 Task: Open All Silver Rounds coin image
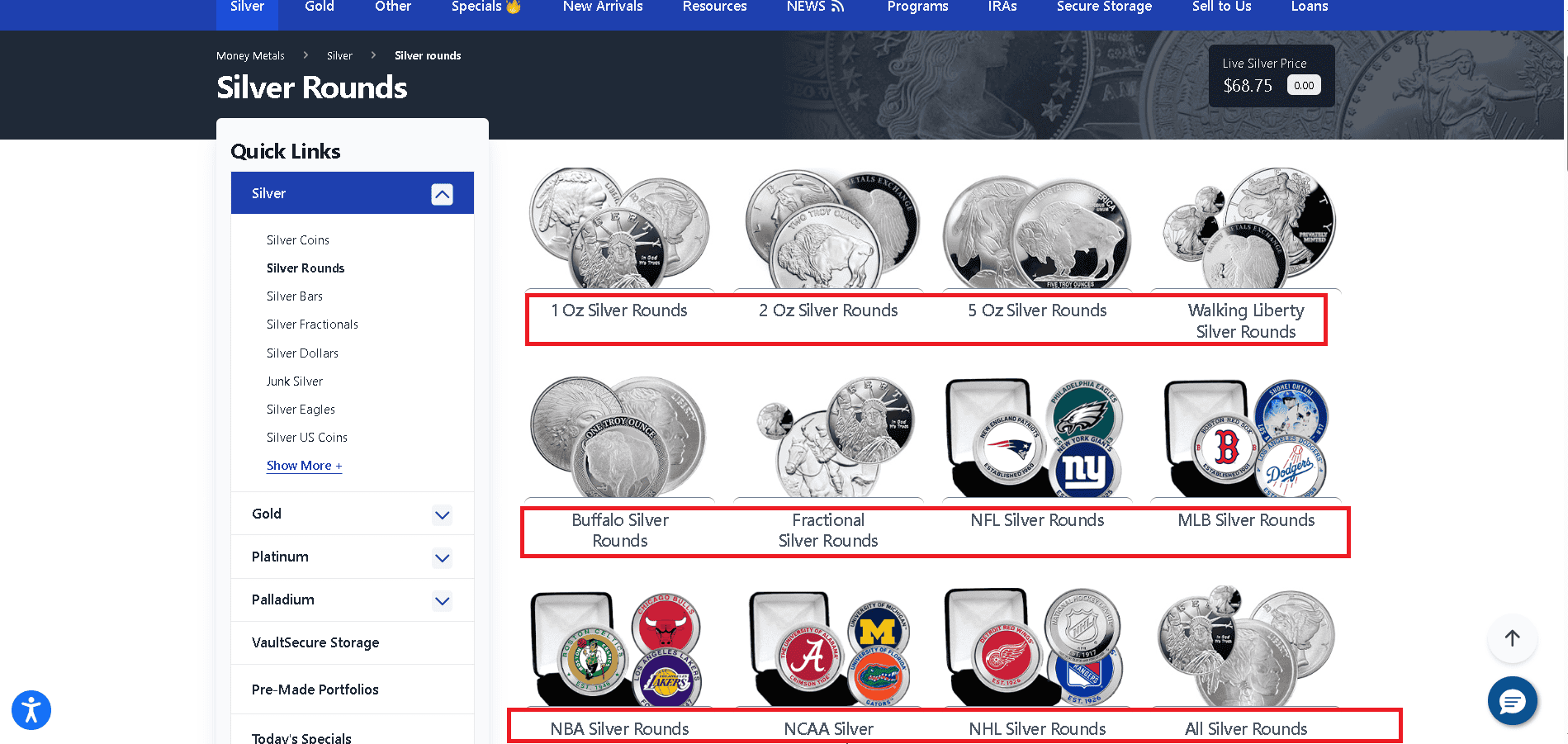pyautogui.click(x=1247, y=646)
